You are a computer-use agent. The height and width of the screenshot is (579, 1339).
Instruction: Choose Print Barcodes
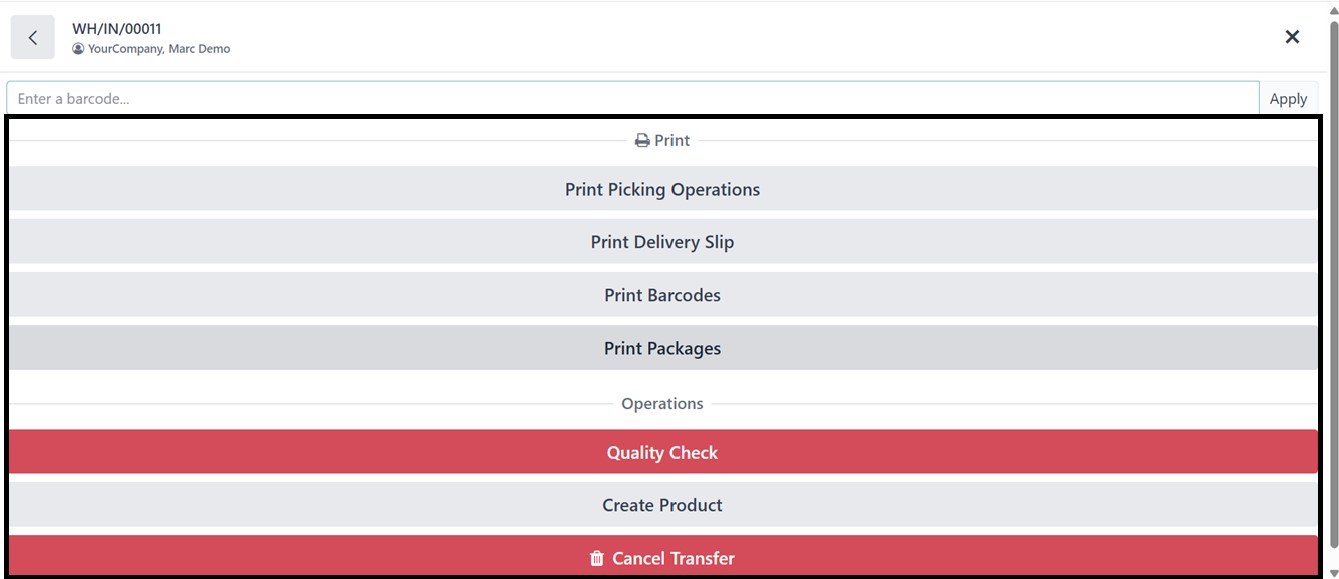tap(662, 295)
